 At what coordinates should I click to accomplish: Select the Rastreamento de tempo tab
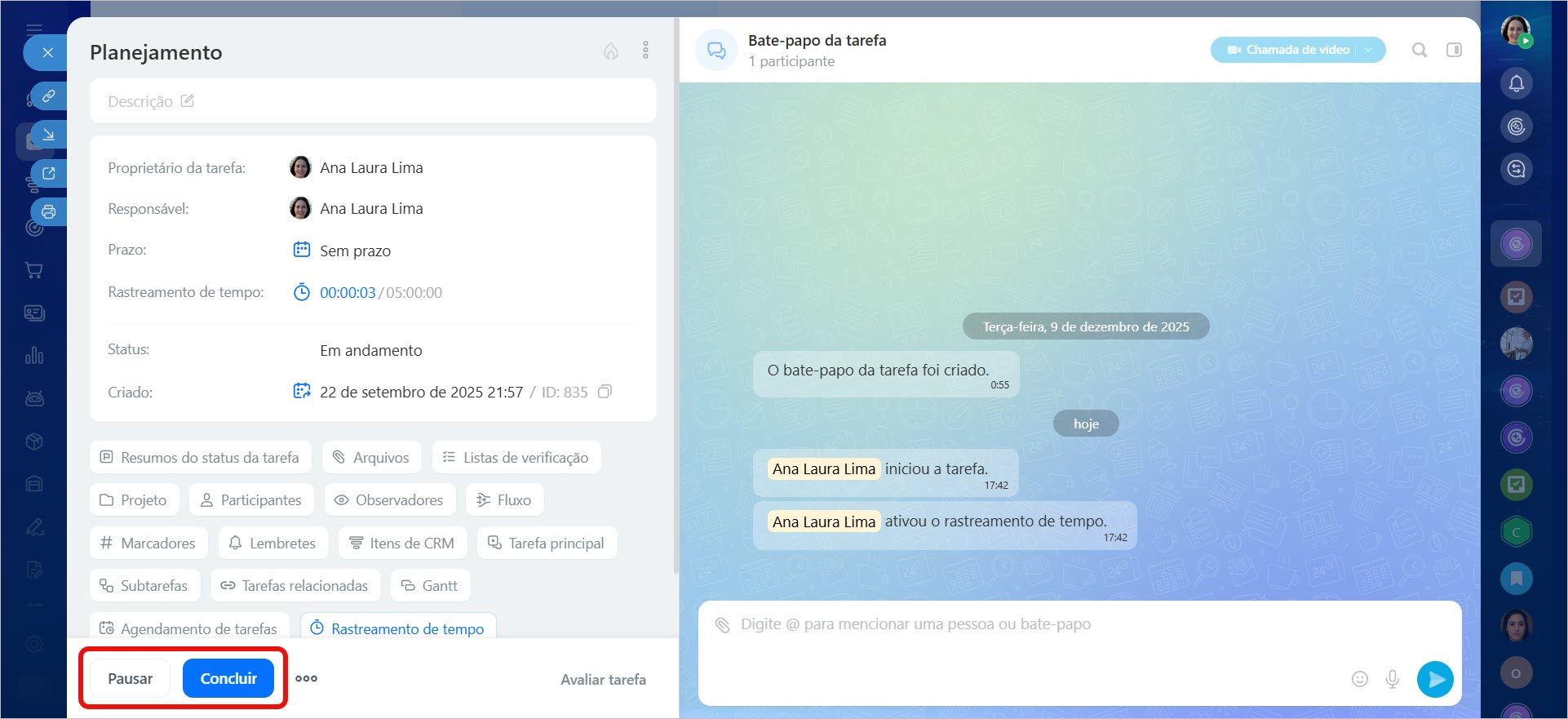coord(398,628)
